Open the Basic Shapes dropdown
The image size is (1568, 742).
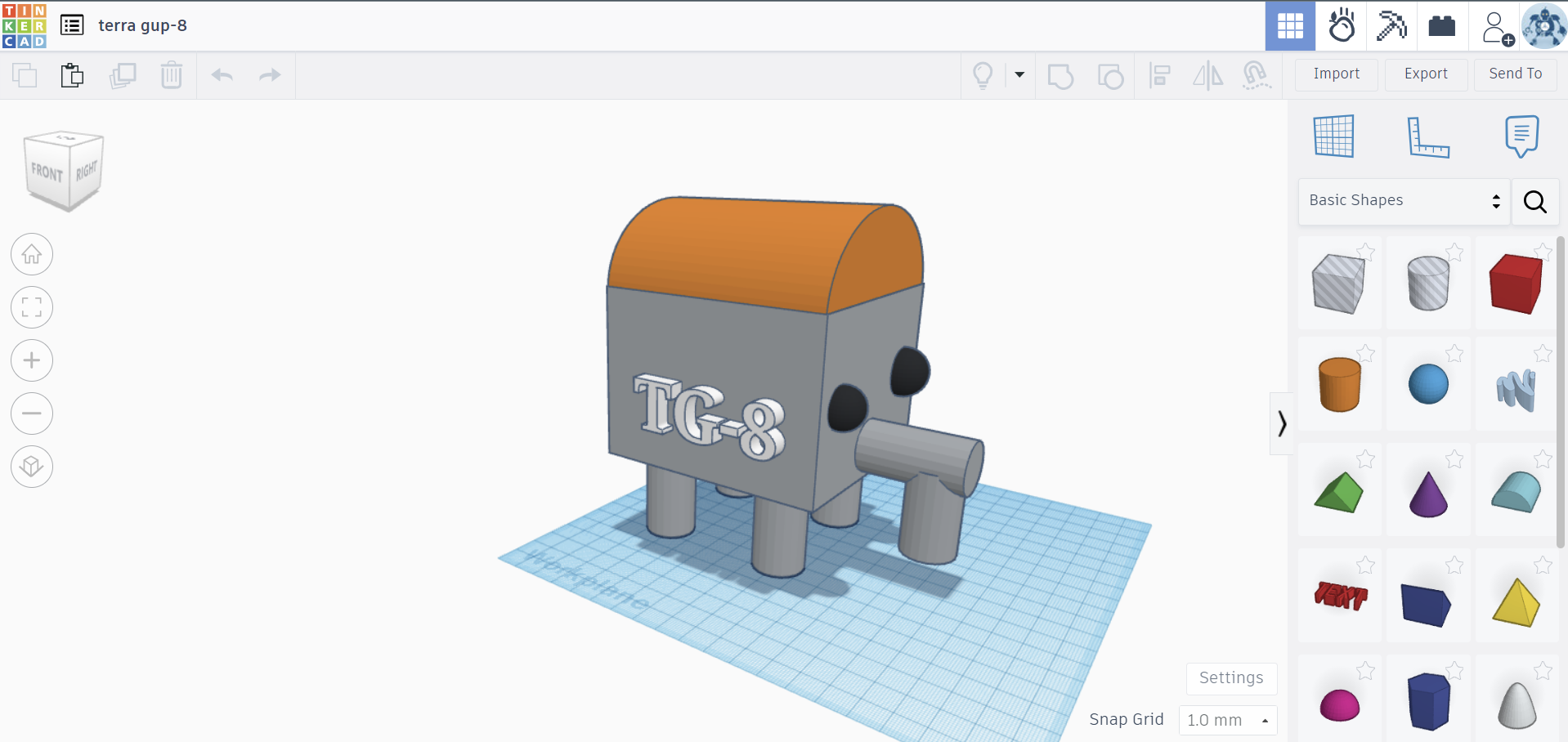(x=1404, y=201)
